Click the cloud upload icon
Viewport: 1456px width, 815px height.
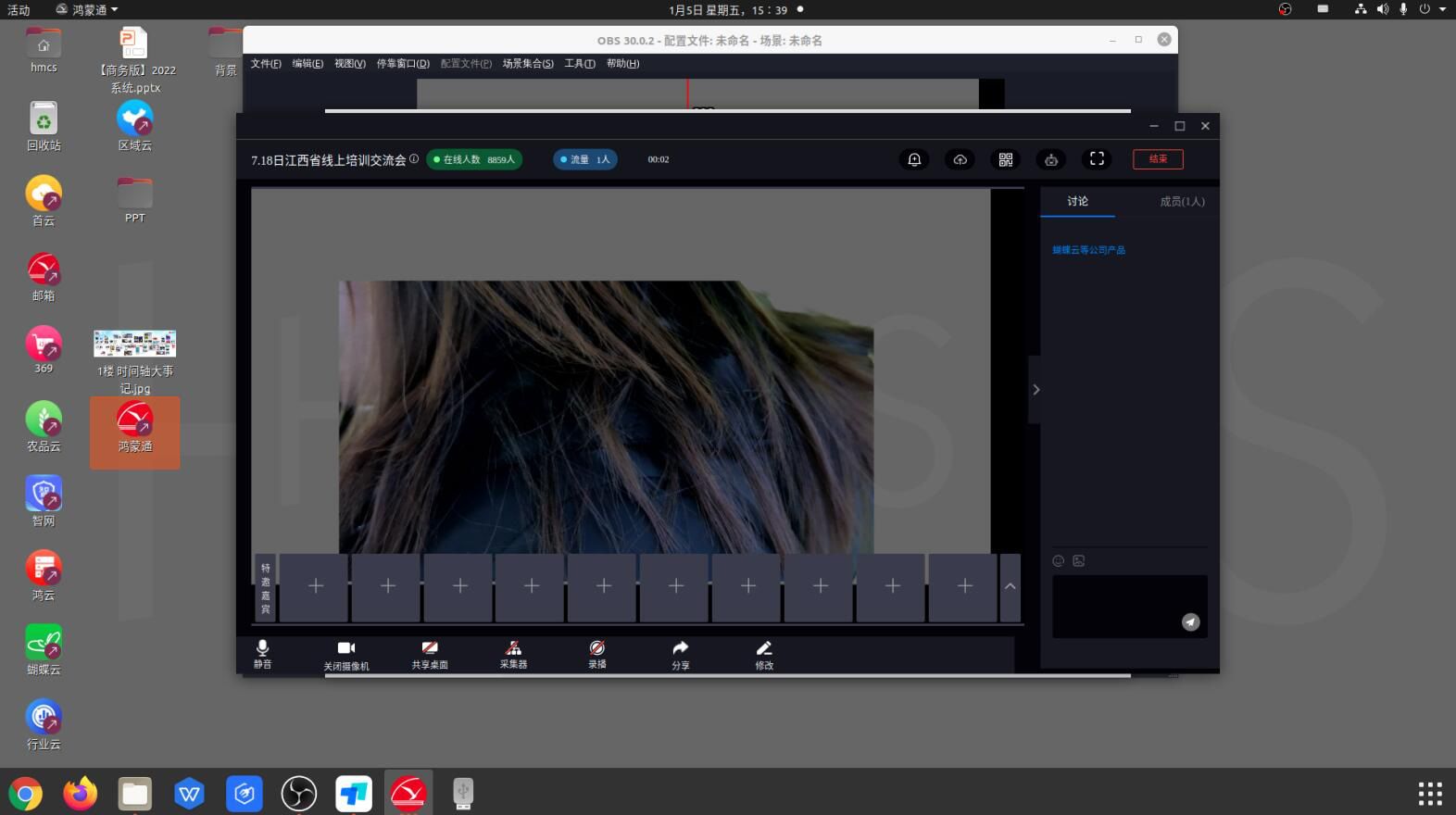click(x=960, y=159)
